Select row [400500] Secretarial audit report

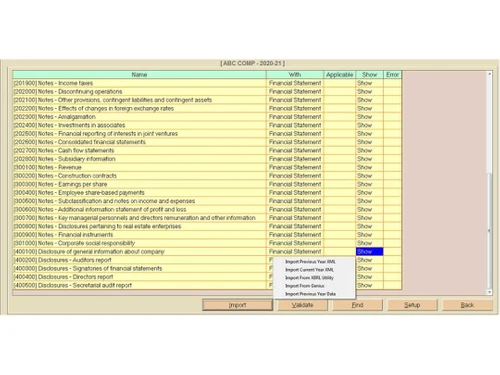pyautogui.click(x=139, y=285)
